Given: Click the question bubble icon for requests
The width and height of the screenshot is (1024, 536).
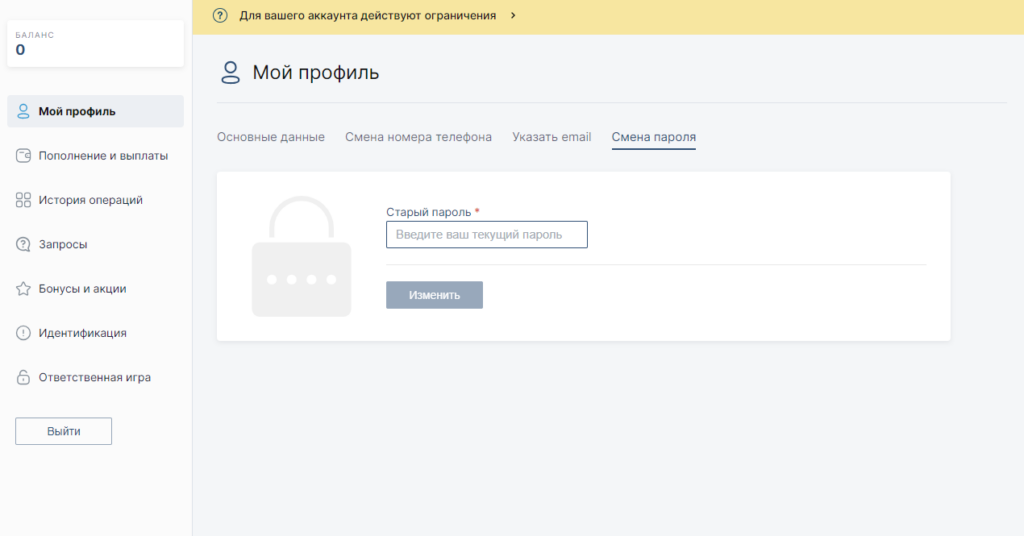Looking at the screenshot, I should (23, 244).
